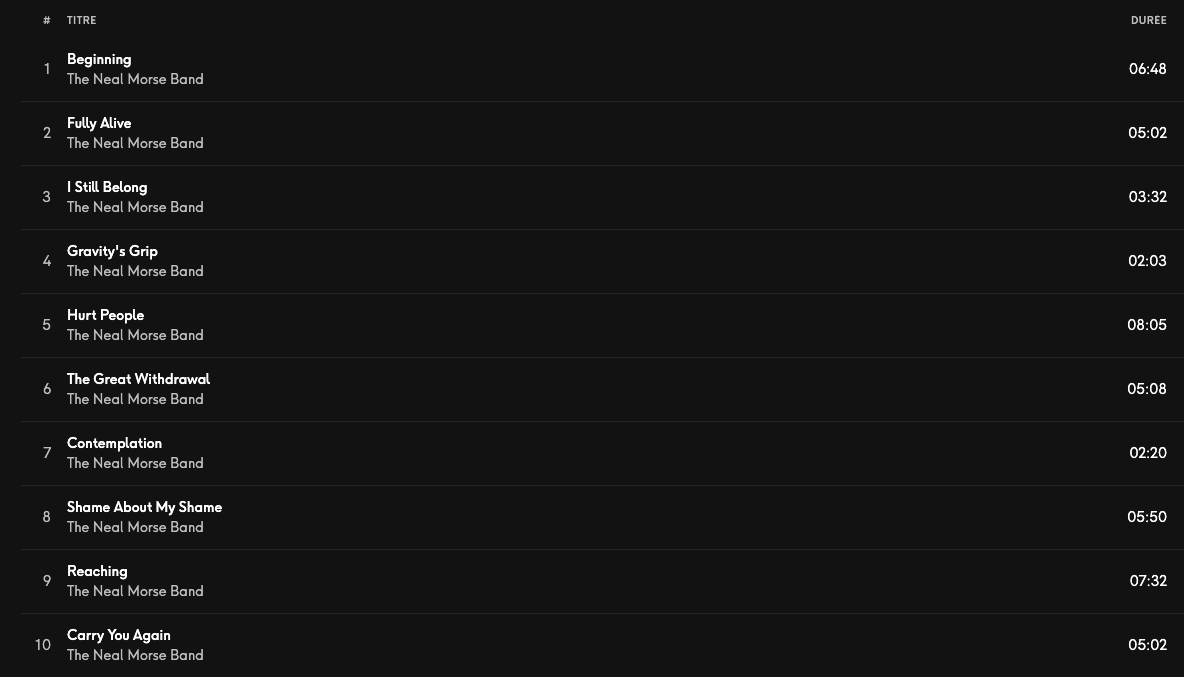Screen dimensions: 1184x677
Task: Open the artist link under Beginning
Action: click(x=135, y=79)
